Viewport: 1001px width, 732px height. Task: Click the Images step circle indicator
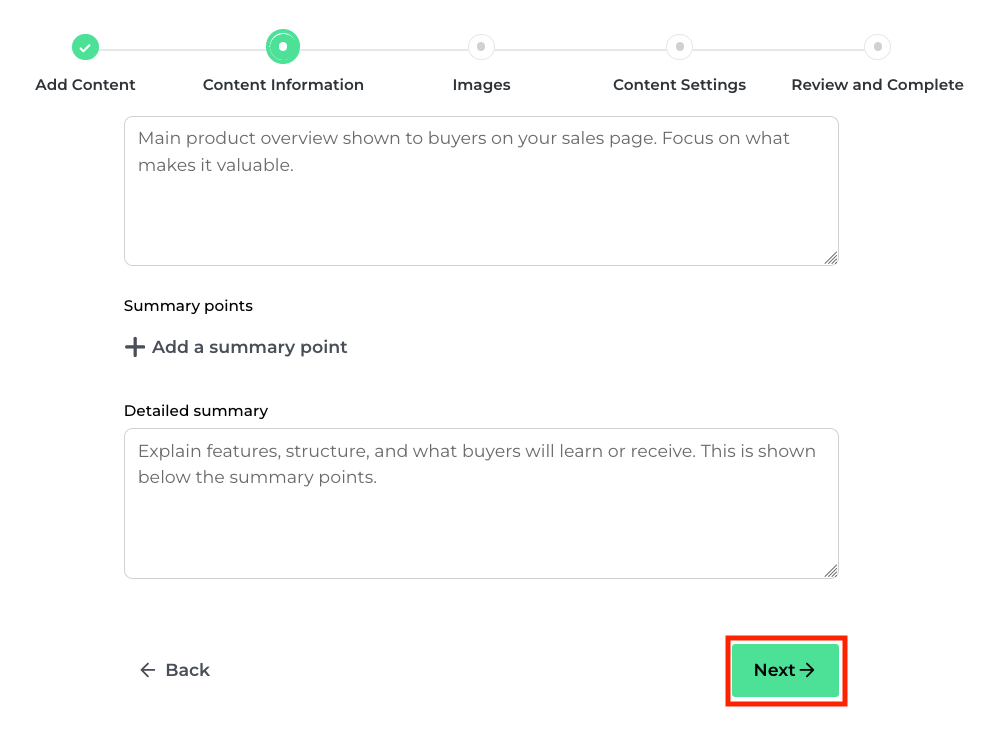(x=481, y=47)
